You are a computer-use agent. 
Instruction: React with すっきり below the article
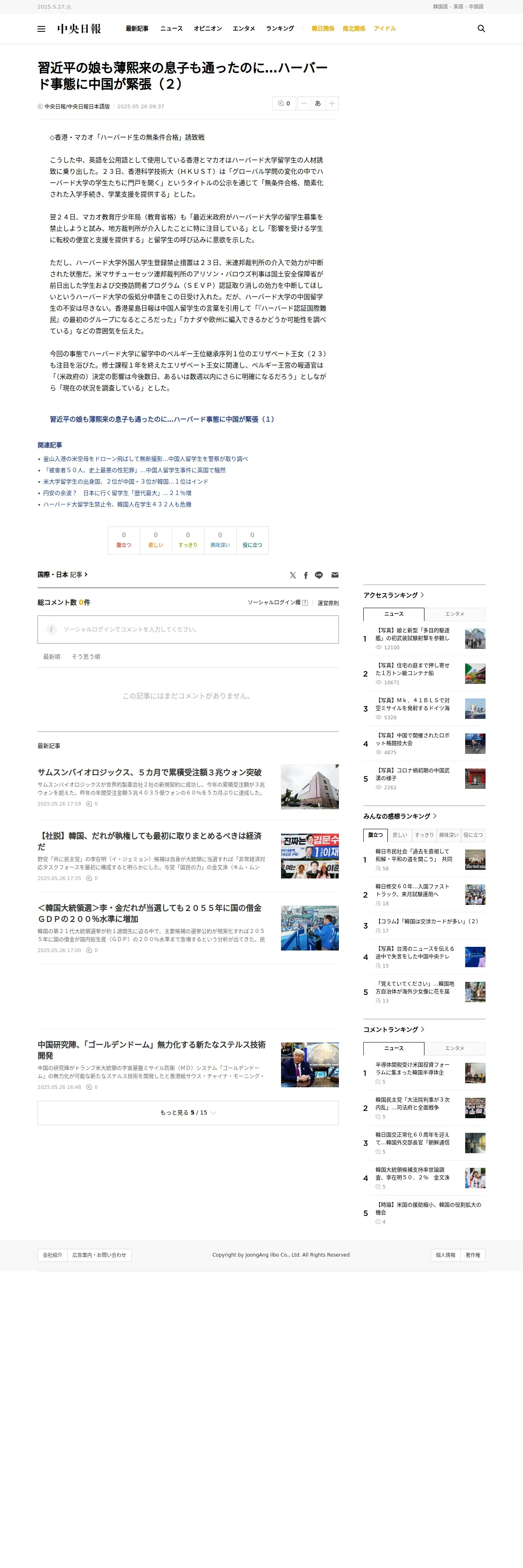point(187,540)
